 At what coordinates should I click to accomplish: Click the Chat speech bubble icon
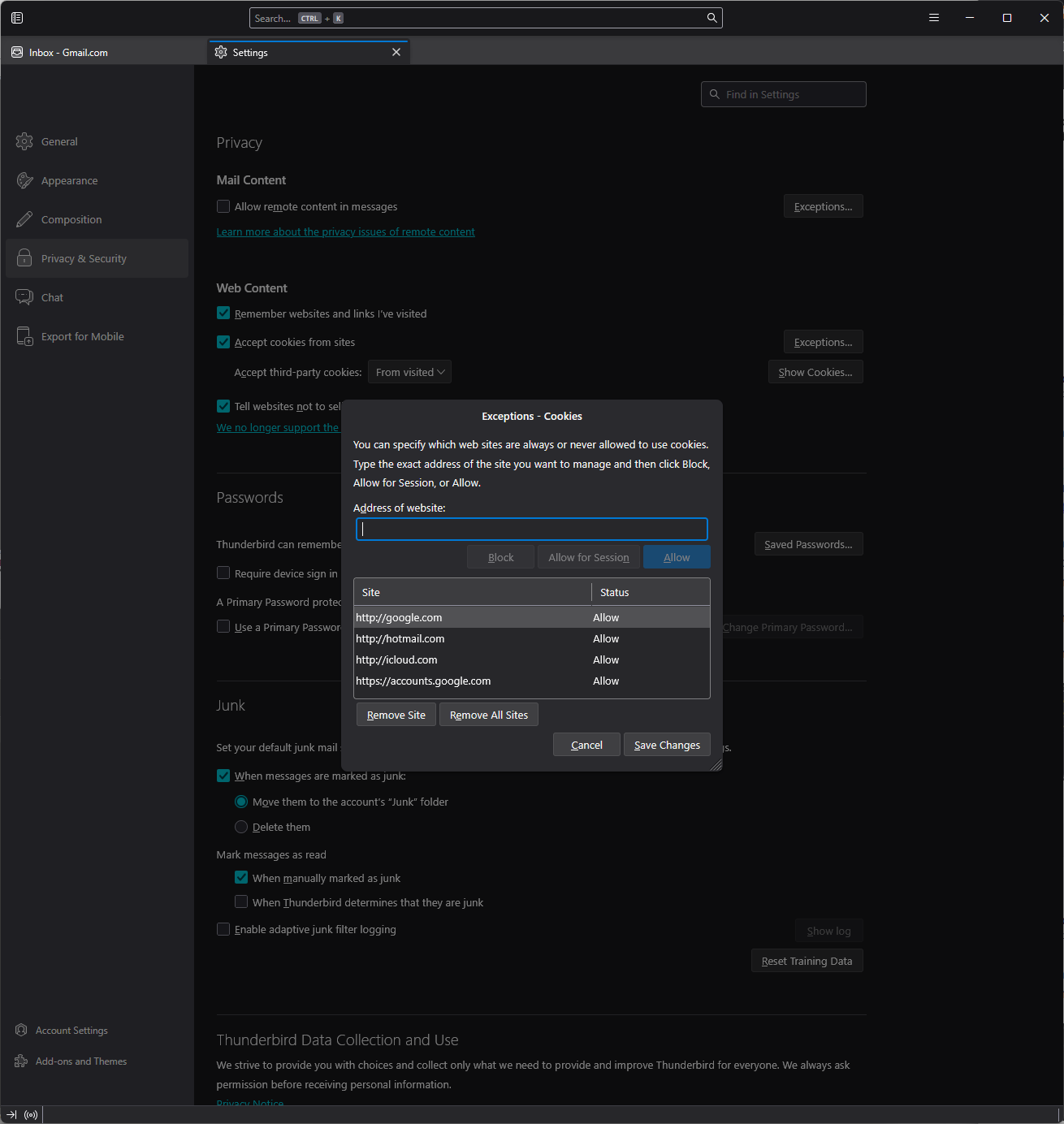point(24,297)
